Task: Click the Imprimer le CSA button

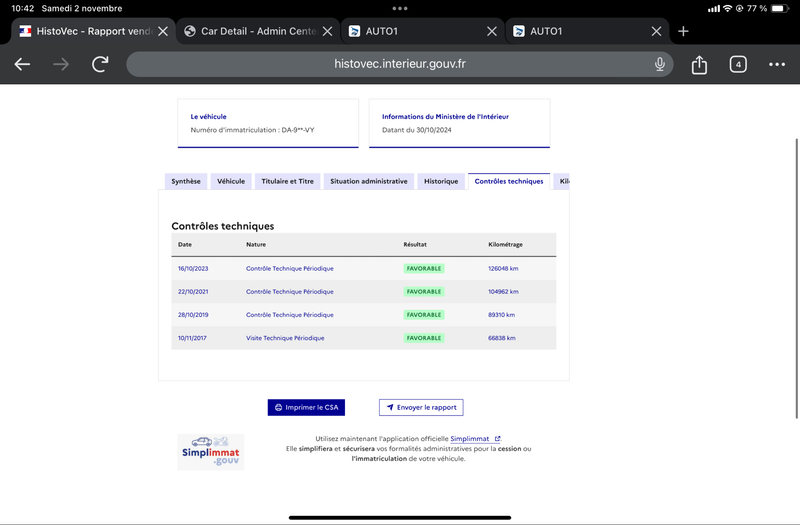Action: click(x=306, y=407)
